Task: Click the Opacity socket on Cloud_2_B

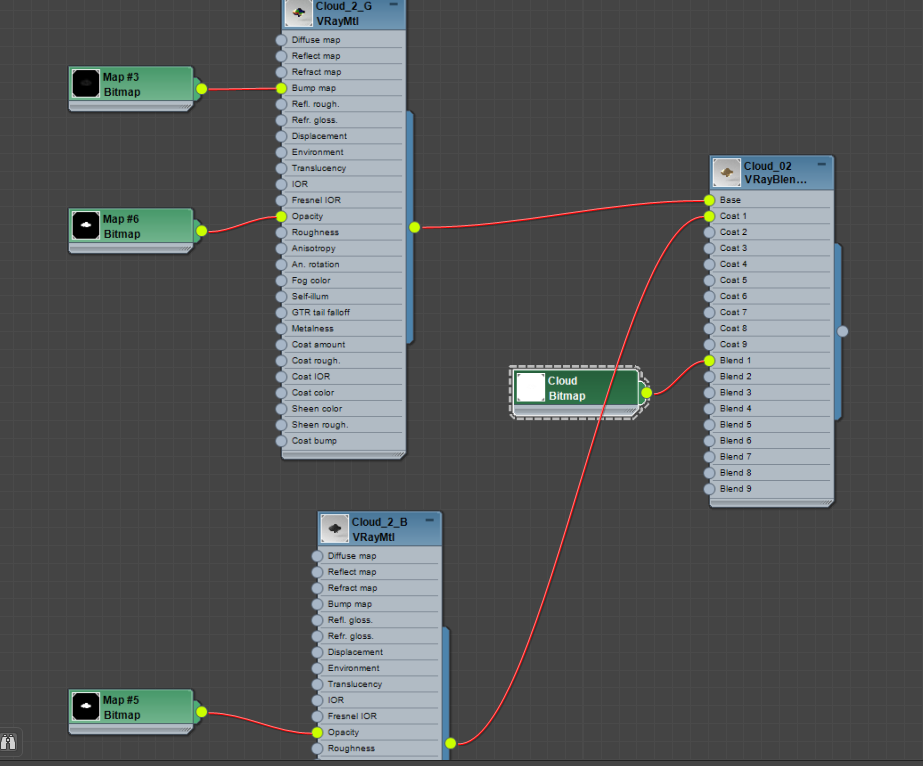Action: click(x=317, y=732)
